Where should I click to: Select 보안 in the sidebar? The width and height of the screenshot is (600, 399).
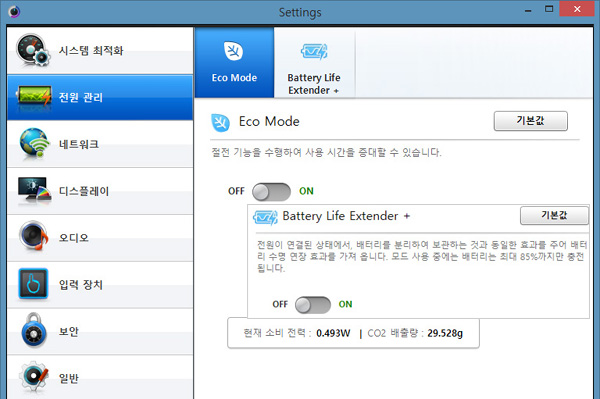100,331
